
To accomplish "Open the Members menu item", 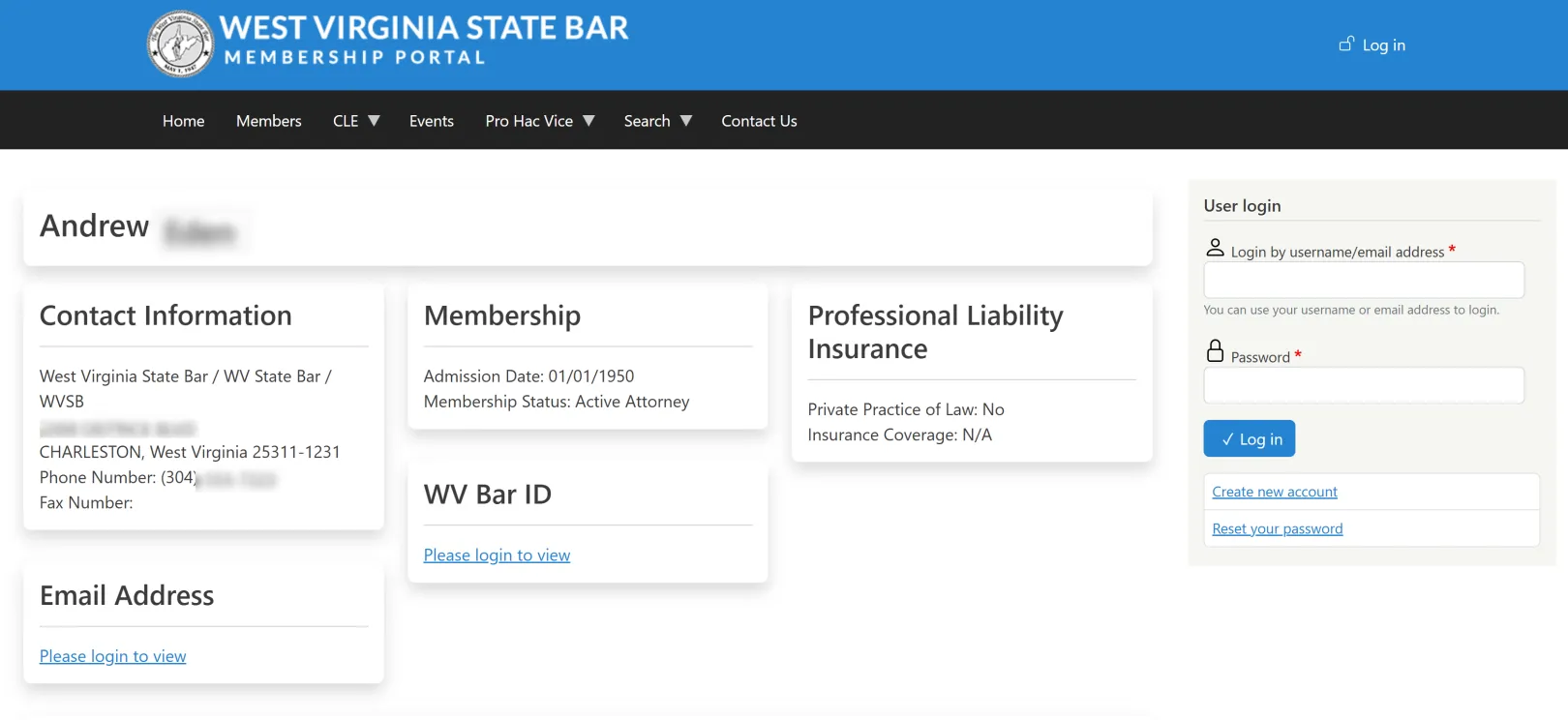I will pyautogui.click(x=269, y=121).
